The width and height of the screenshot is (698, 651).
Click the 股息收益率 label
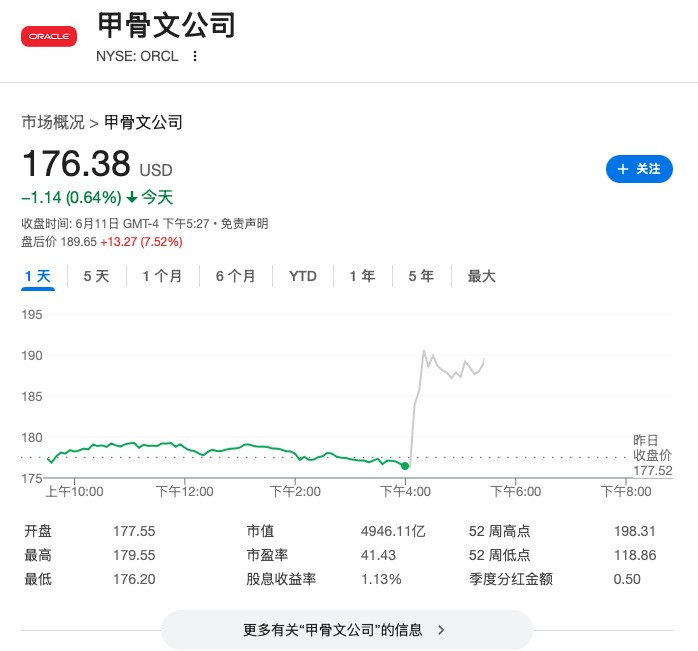pyautogui.click(x=281, y=579)
